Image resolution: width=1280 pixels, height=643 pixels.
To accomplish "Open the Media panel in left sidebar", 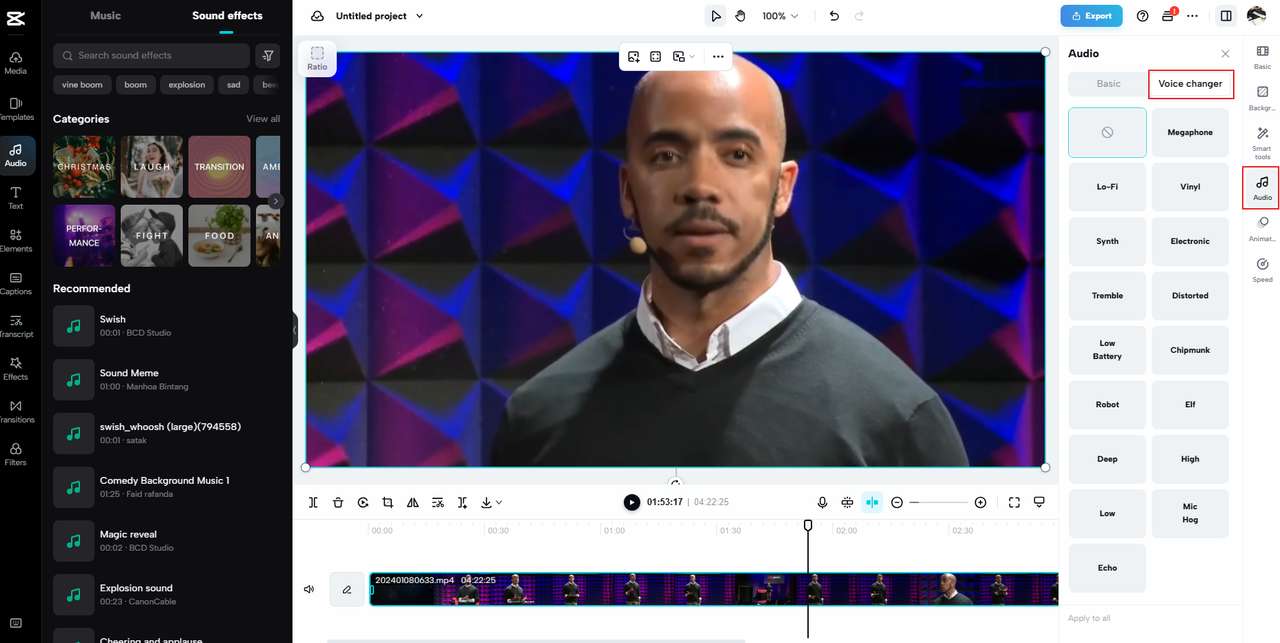I will pos(16,63).
